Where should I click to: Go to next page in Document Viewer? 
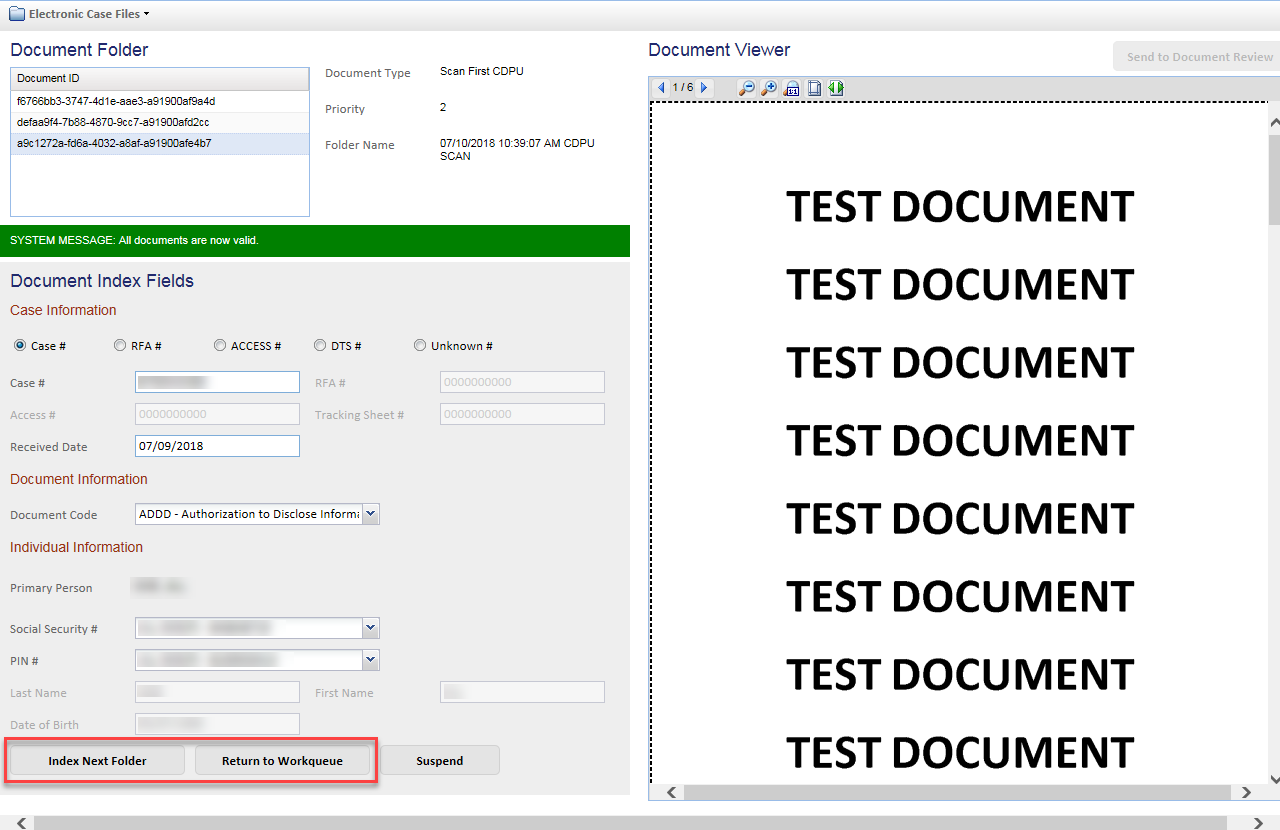click(x=704, y=88)
